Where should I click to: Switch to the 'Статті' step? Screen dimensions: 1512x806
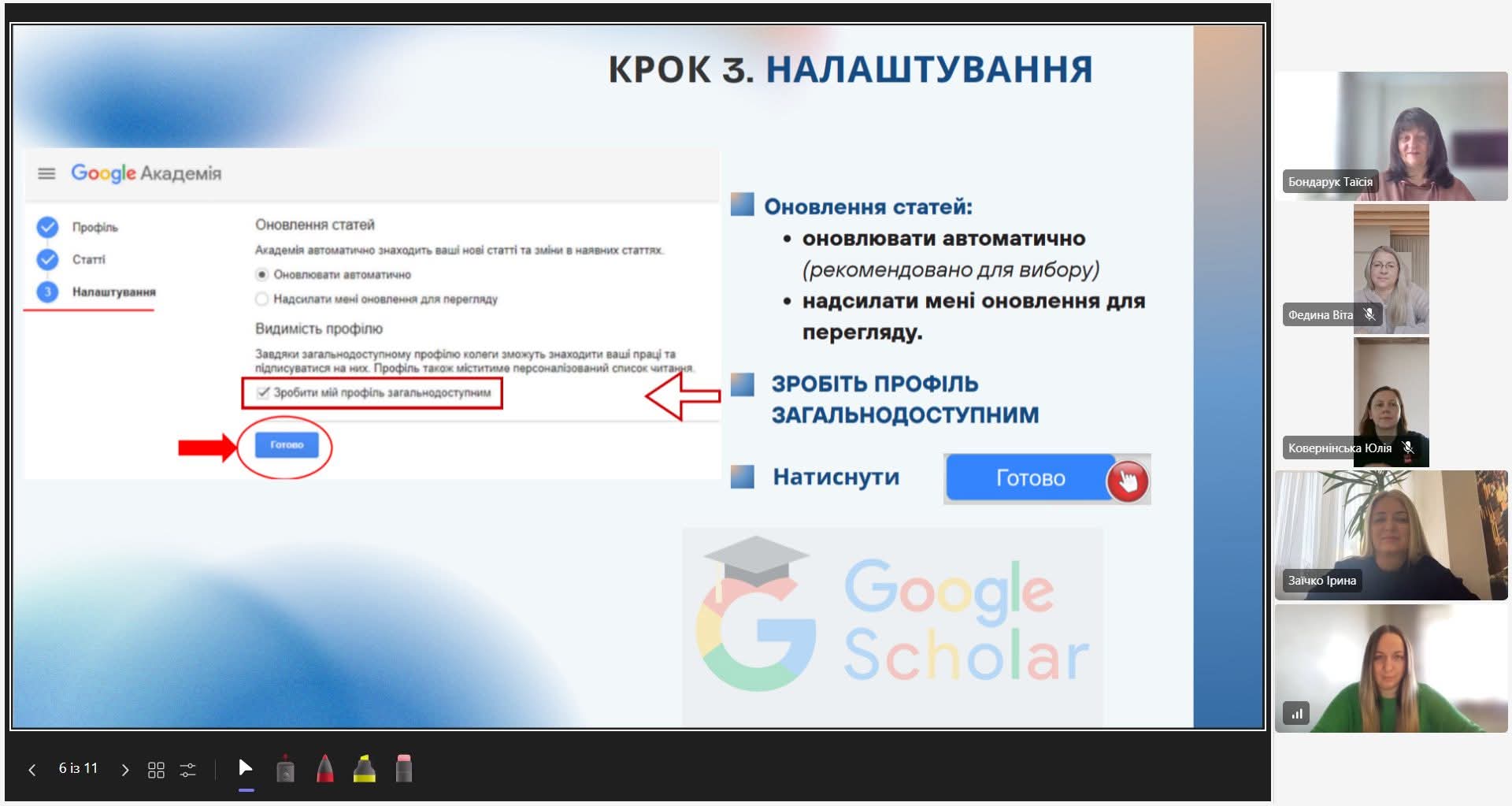(x=88, y=259)
